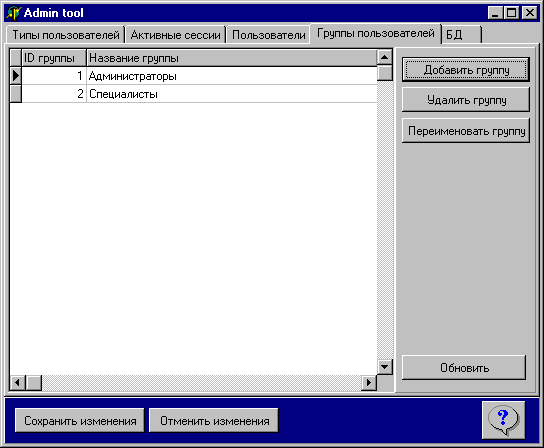Click Переименовать группу button
Viewport: 544px width, 448px height.
pos(466,131)
